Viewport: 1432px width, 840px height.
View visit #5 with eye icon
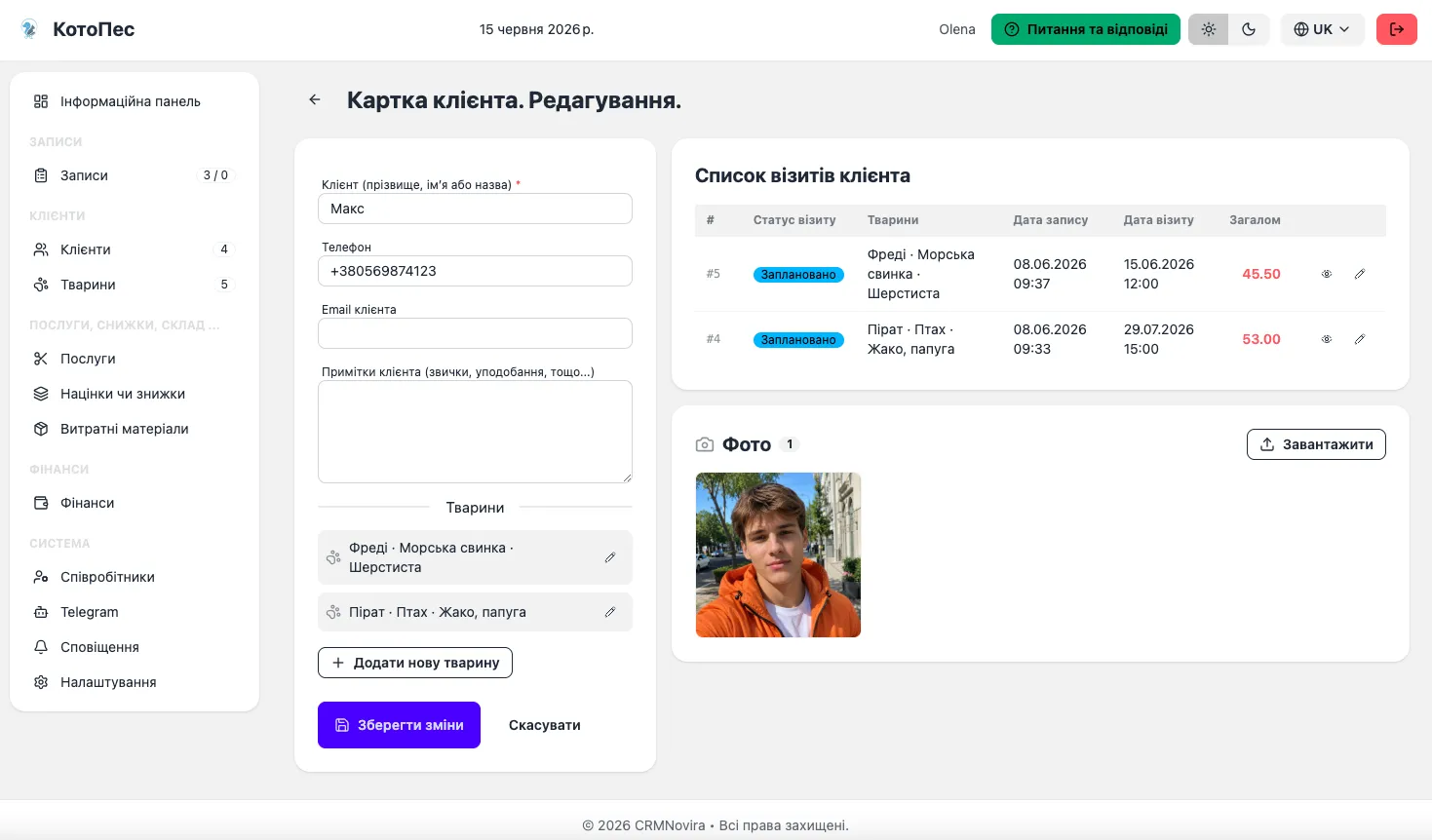pos(1327,274)
